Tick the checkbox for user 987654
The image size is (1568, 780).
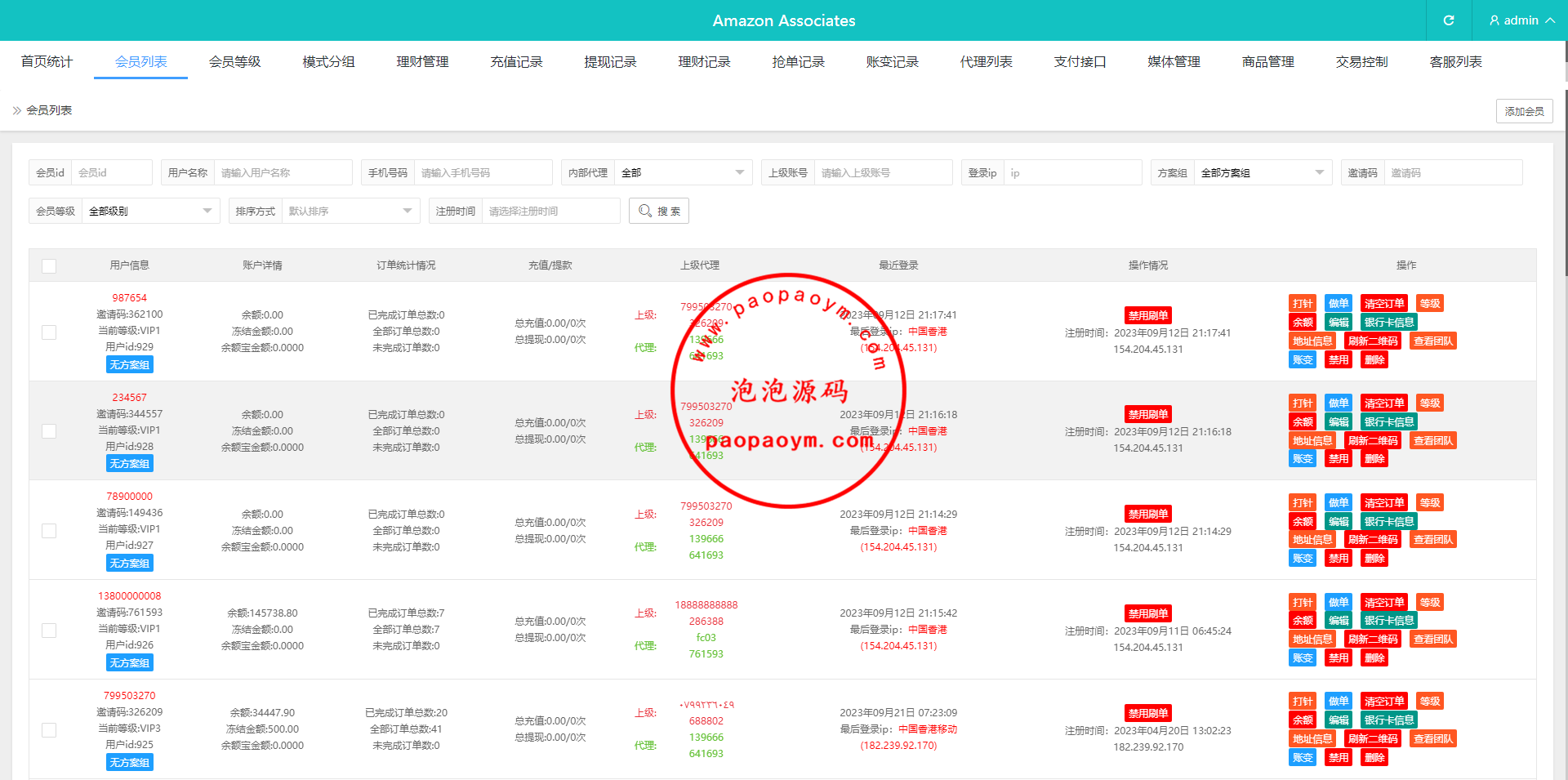pos(49,332)
